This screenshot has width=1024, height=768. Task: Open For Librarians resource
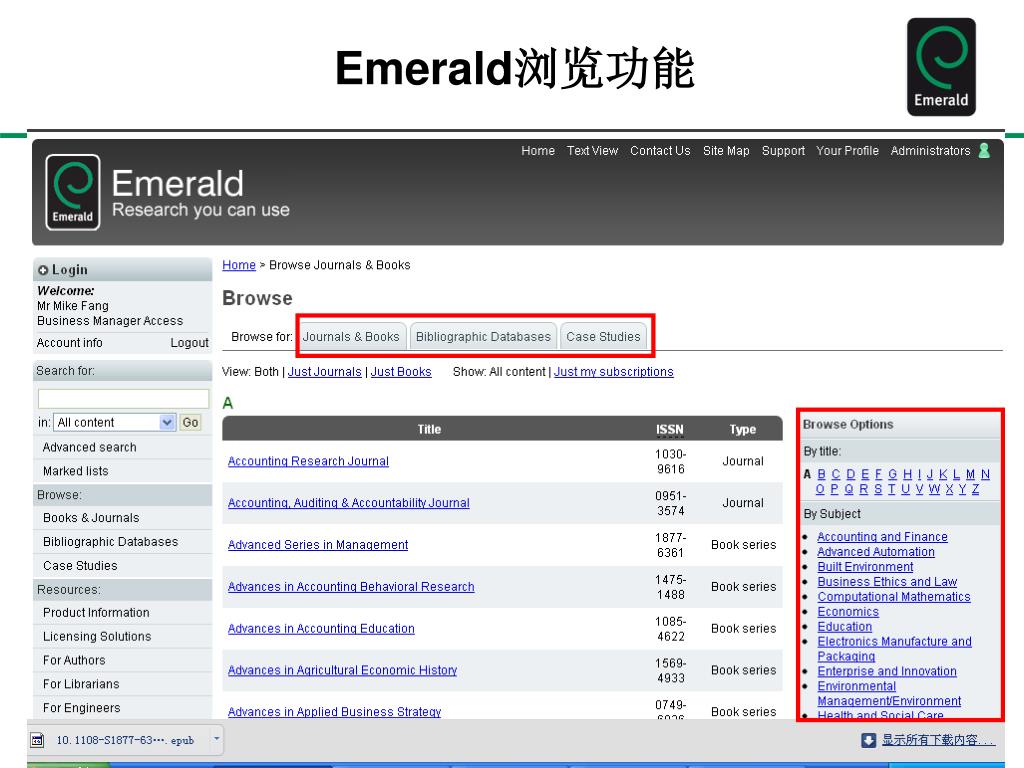click(x=81, y=684)
